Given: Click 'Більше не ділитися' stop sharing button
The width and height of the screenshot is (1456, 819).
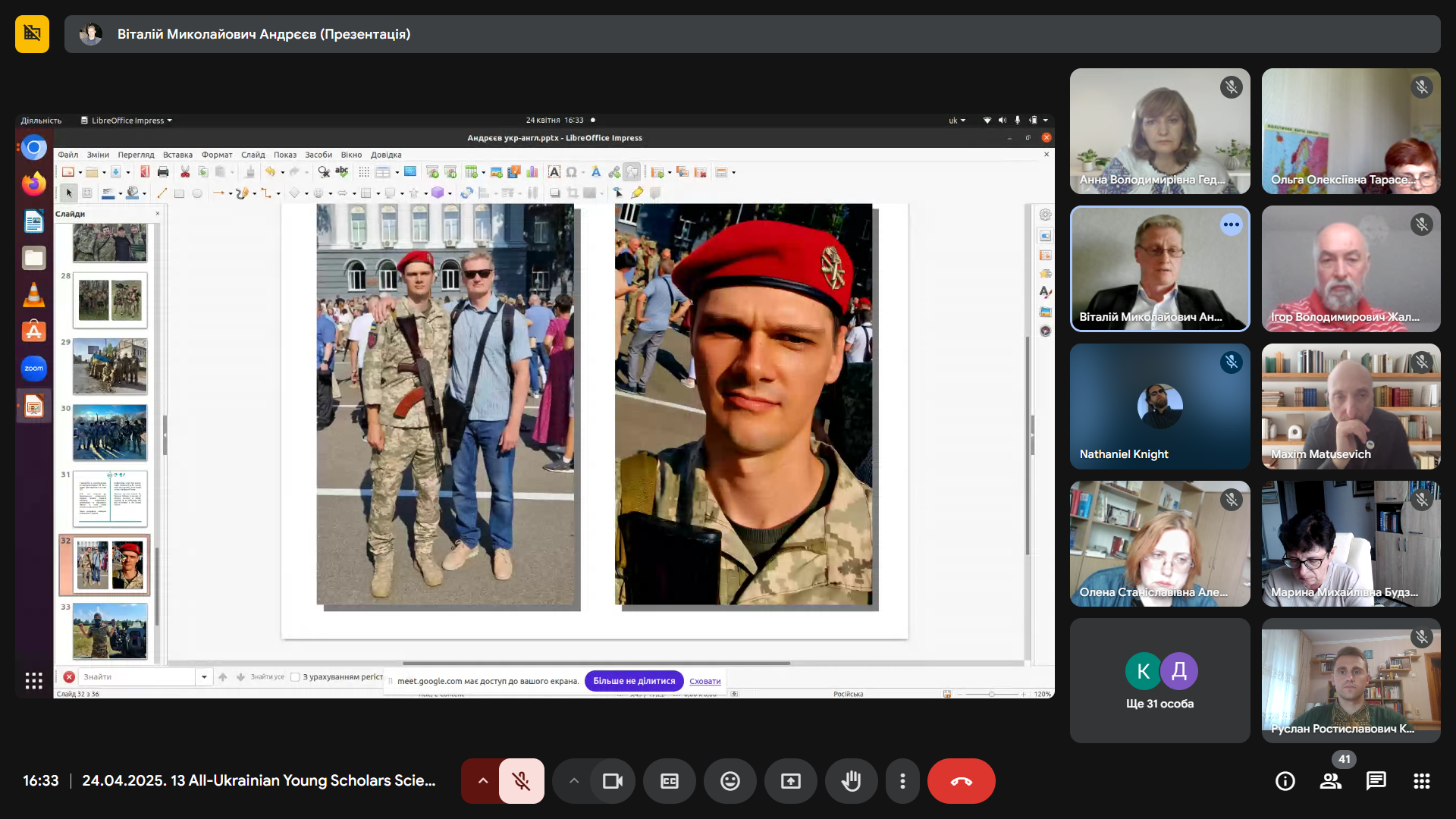Looking at the screenshot, I should click(634, 681).
